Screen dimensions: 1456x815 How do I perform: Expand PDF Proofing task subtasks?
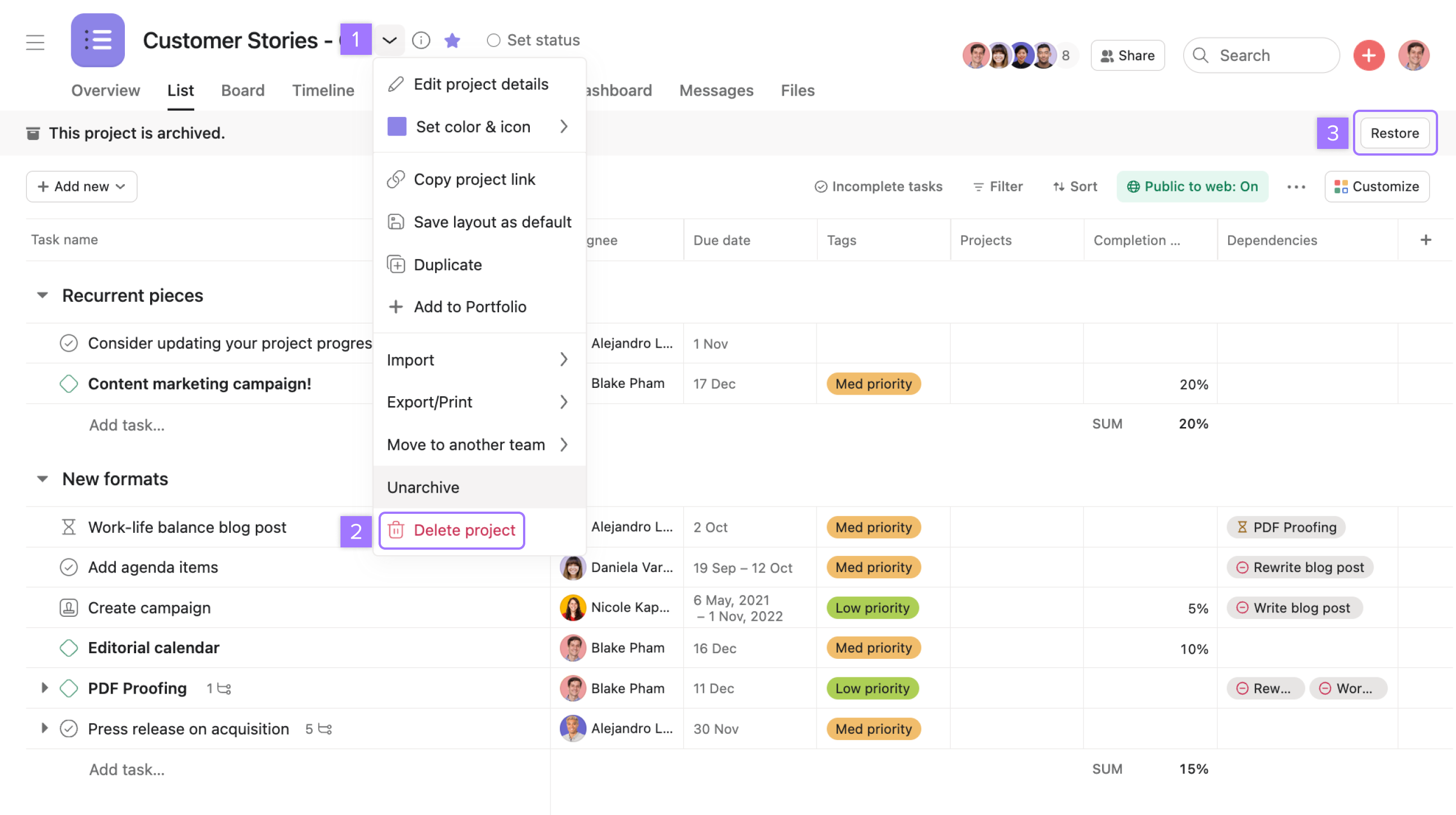point(43,688)
